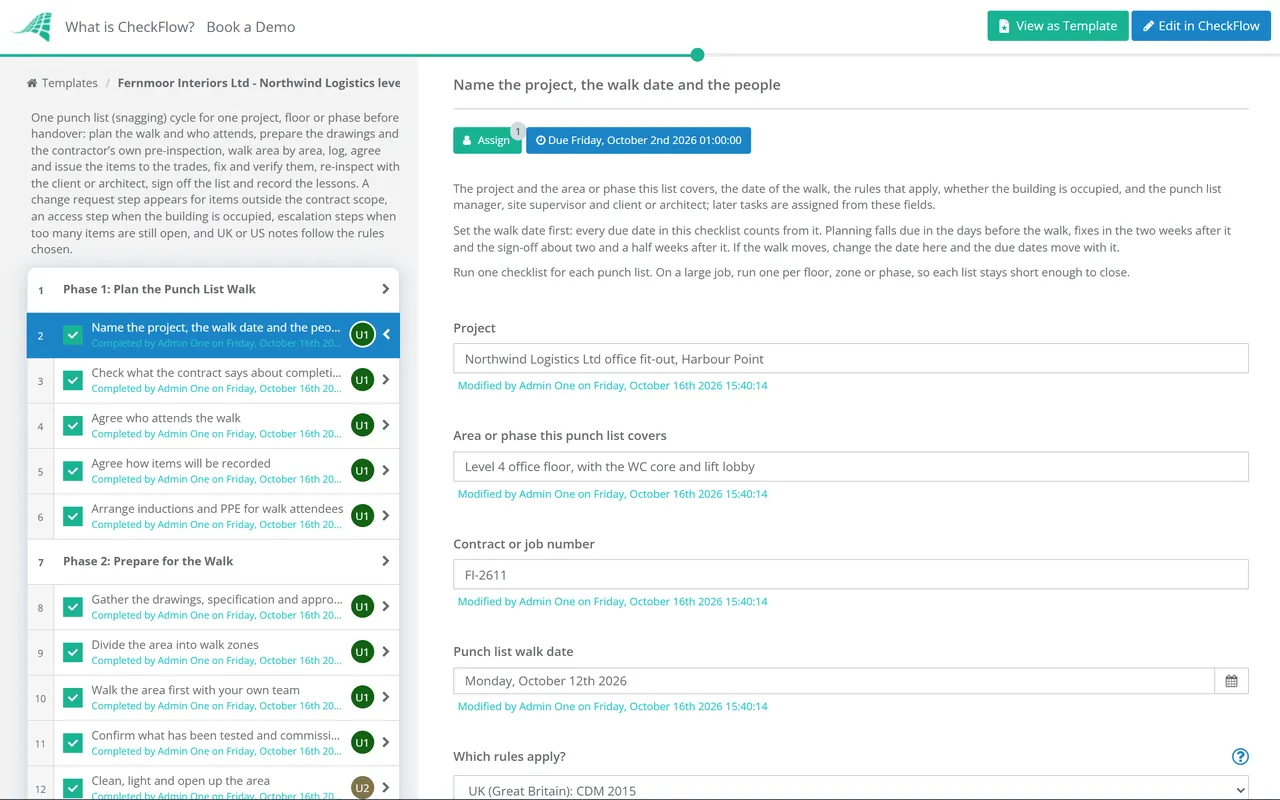The width and height of the screenshot is (1280, 800).
Task: Click the Assign button
Action: click(487, 140)
